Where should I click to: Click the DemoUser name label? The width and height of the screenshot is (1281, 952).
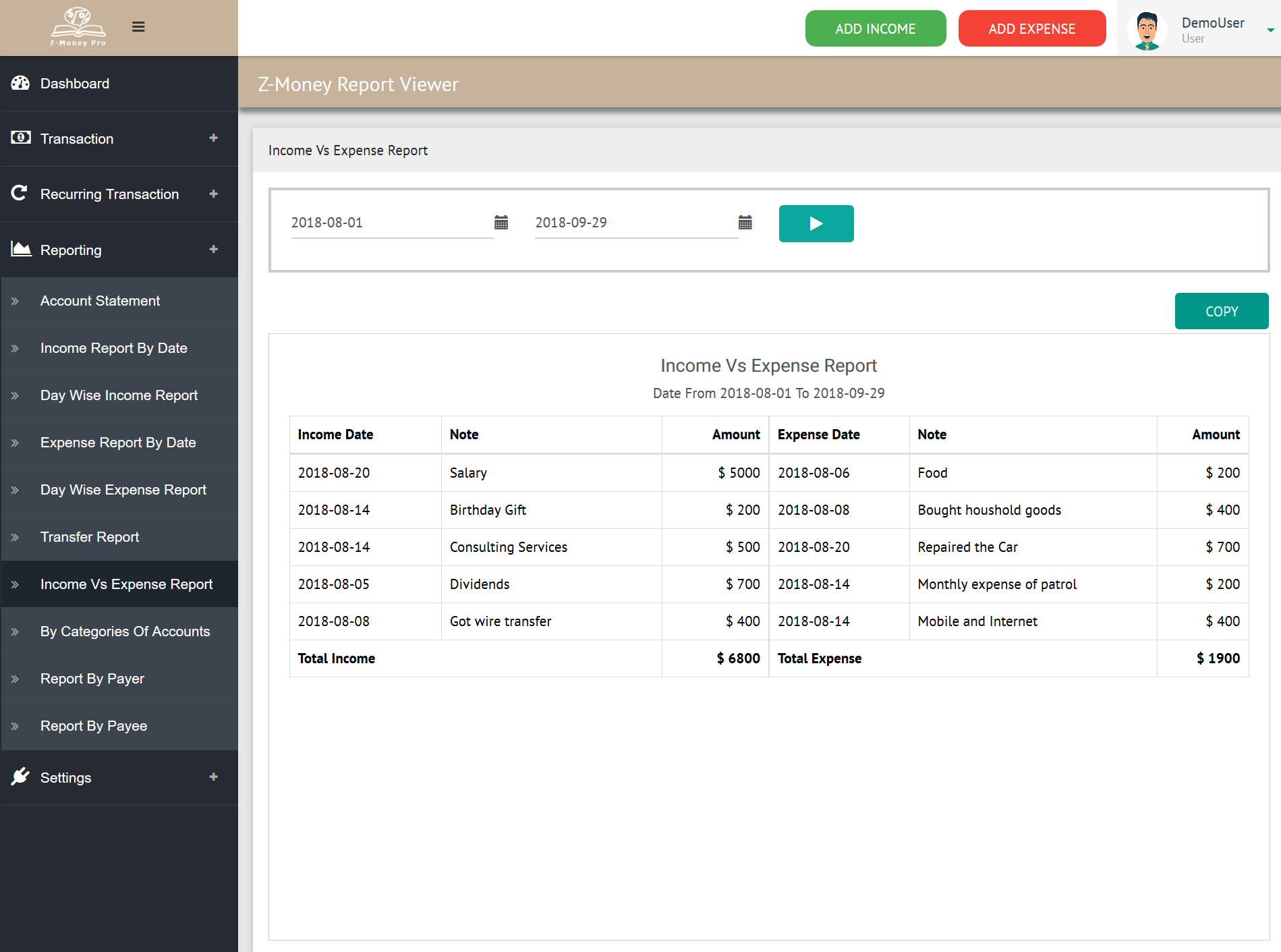click(x=1213, y=23)
